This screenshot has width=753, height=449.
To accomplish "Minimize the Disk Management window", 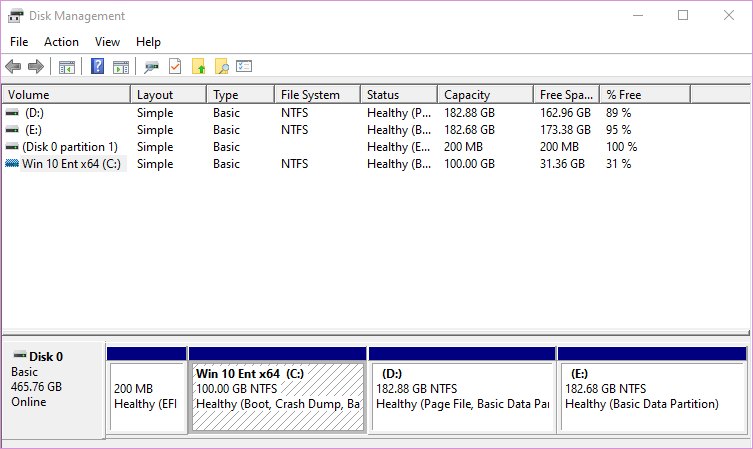I will pyautogui.click(x=638, y=15).
